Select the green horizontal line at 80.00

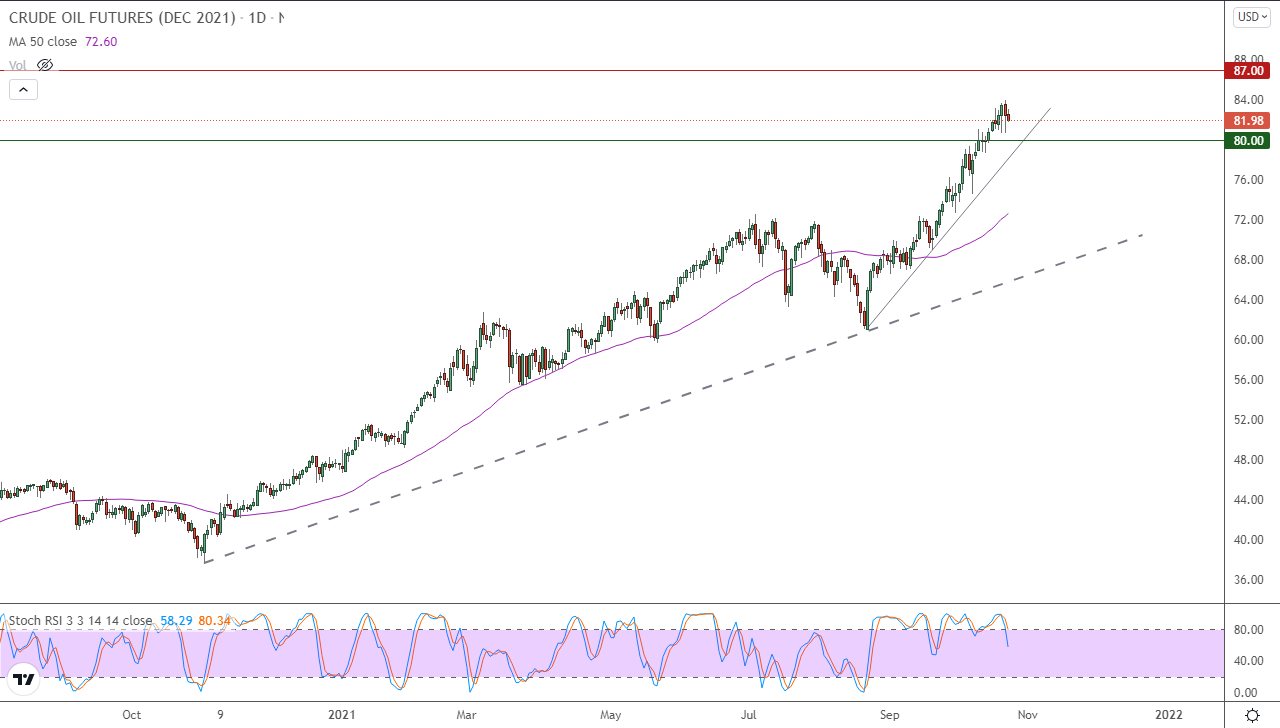click(x=612, y=140)
